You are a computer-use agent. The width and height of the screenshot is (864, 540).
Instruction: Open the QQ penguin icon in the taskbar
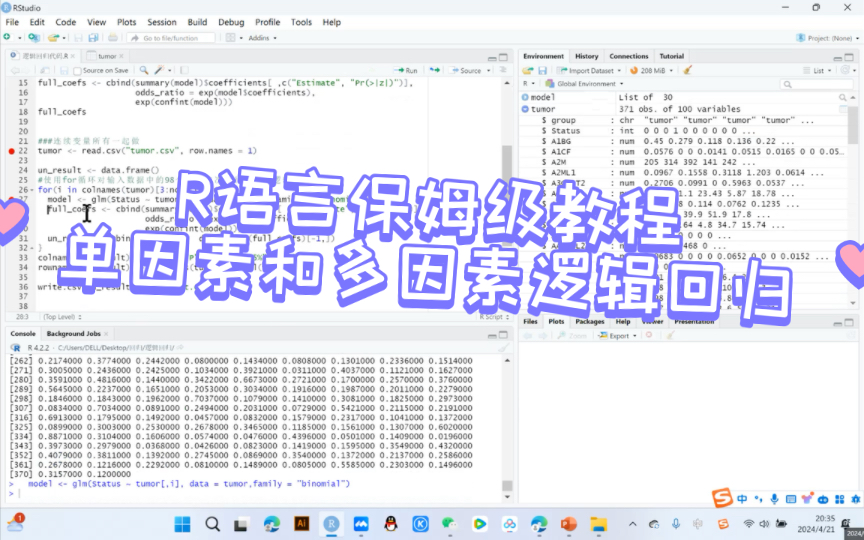391,523
